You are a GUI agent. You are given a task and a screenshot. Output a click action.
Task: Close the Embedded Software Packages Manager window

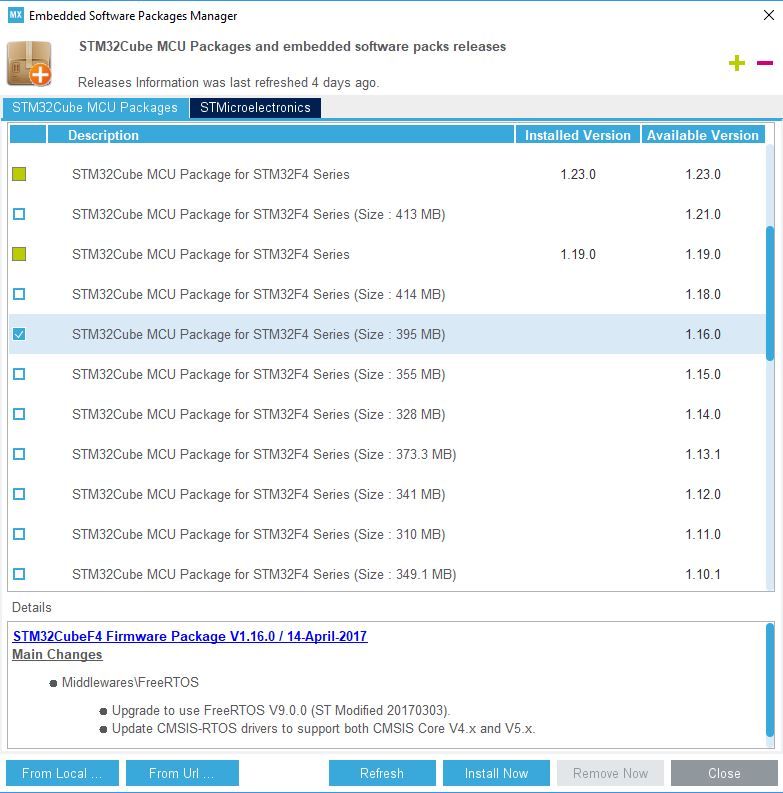tap(768, 15)
